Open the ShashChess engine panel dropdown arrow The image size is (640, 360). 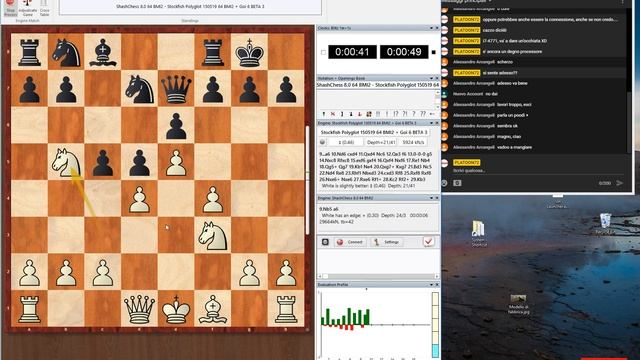431,198
